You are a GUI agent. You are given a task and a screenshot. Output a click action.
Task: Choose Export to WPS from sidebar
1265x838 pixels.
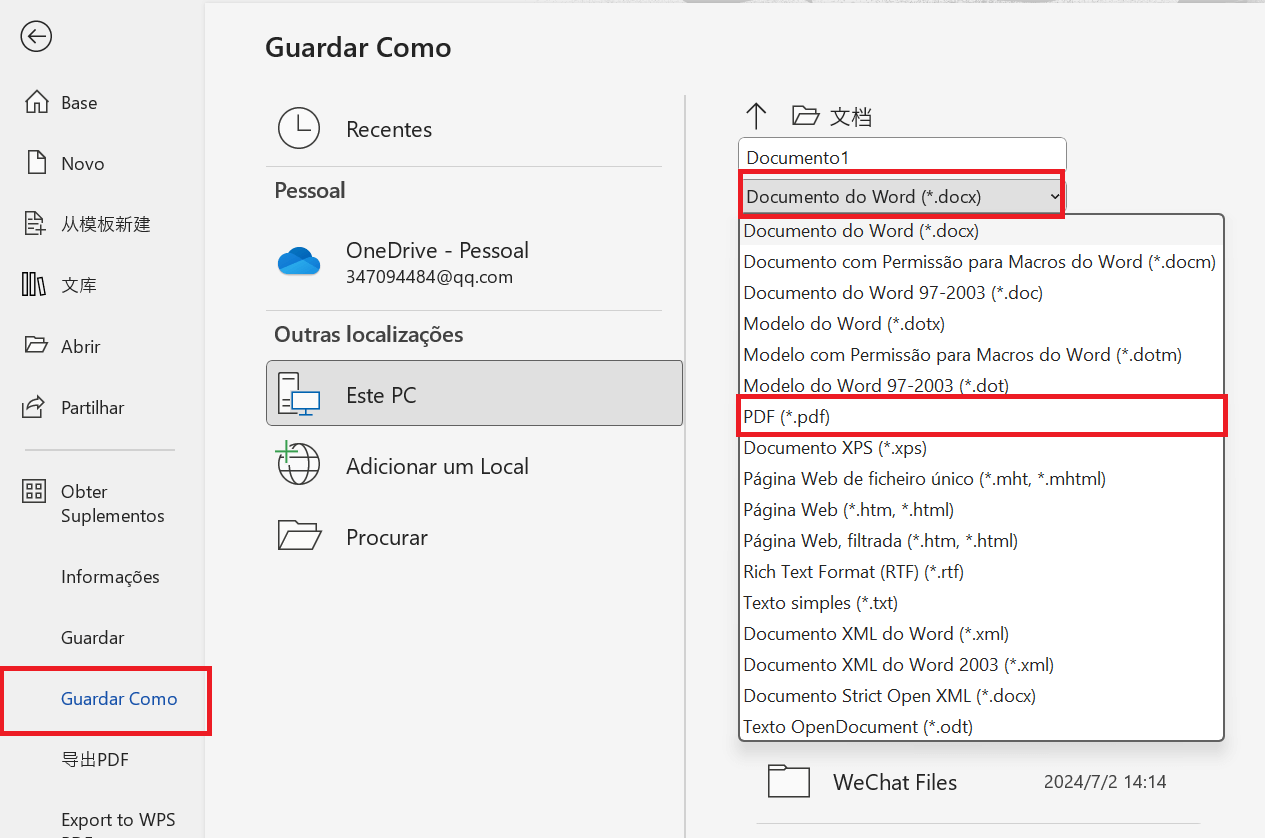118,820
